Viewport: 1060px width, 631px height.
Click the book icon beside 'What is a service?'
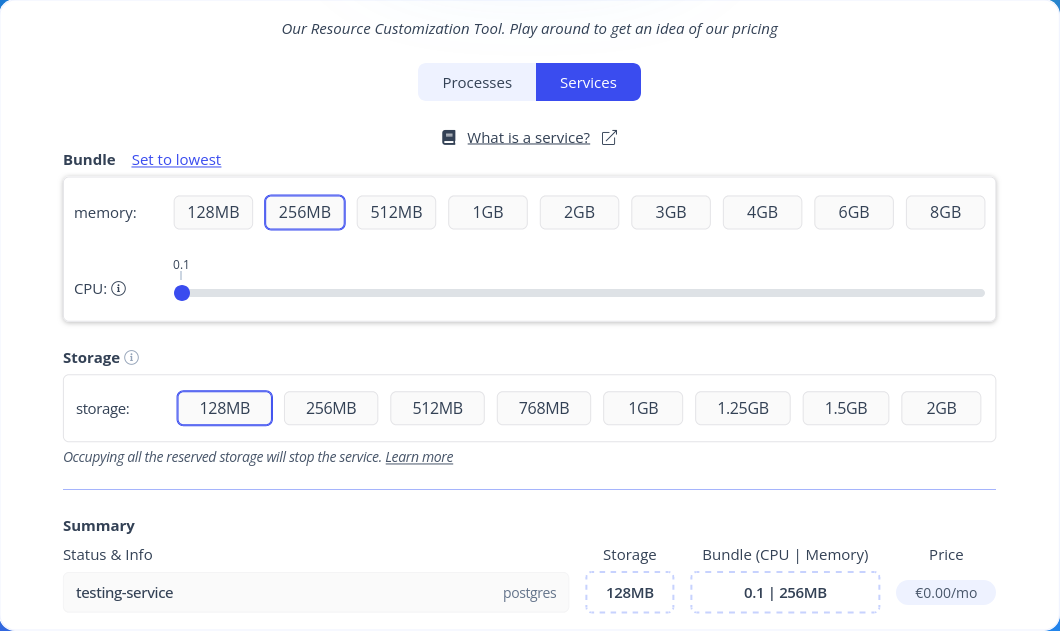(449, 138)
